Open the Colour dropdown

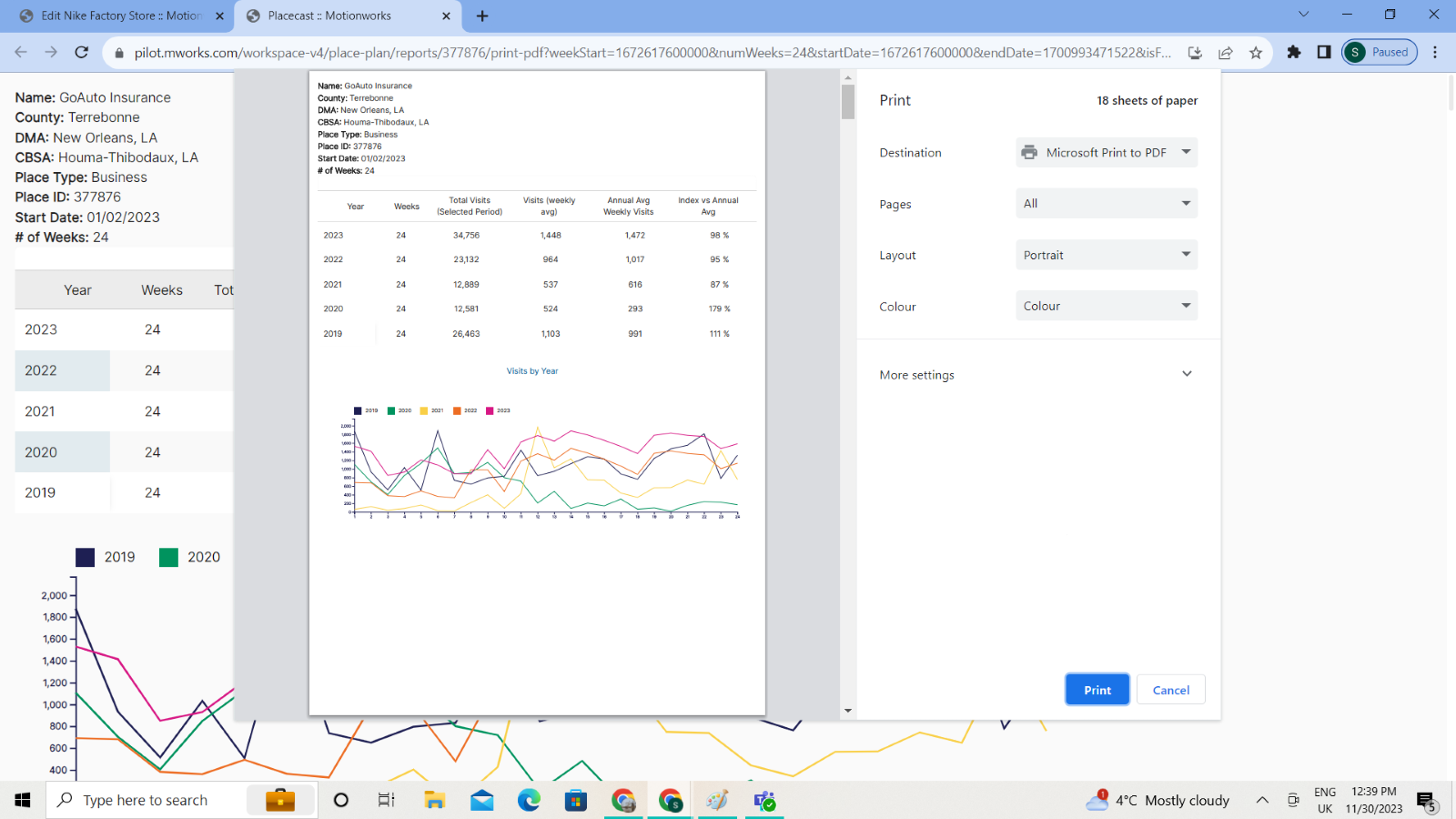(x=1107, y=306)
